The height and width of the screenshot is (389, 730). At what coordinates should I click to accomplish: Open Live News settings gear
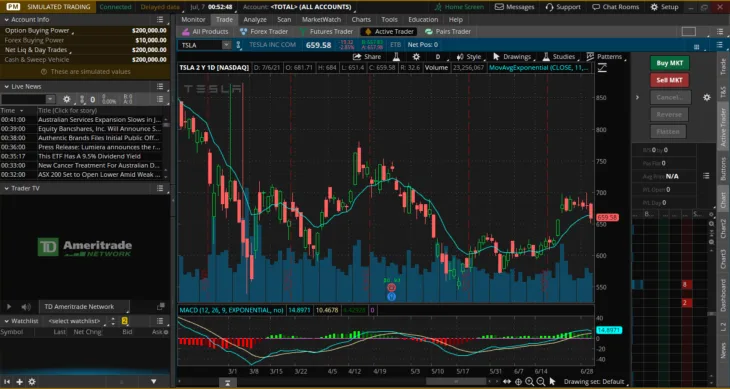pos(67,99)
